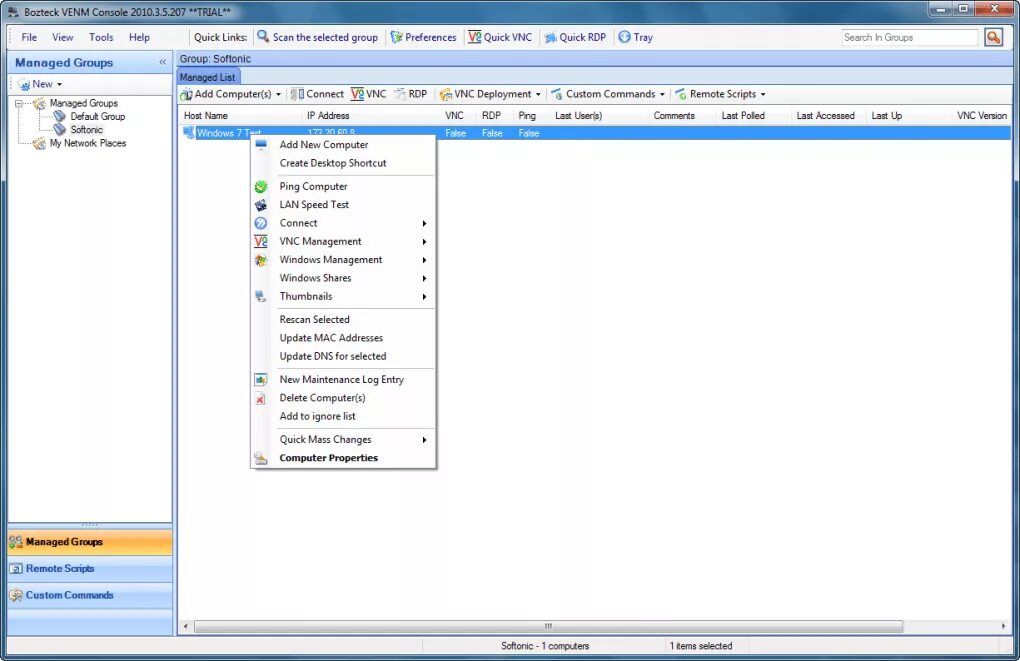Image resolution: width=1020 pixels, height=661 pixels.
Task: Click the Quick VNC icon
Action: 475,37
